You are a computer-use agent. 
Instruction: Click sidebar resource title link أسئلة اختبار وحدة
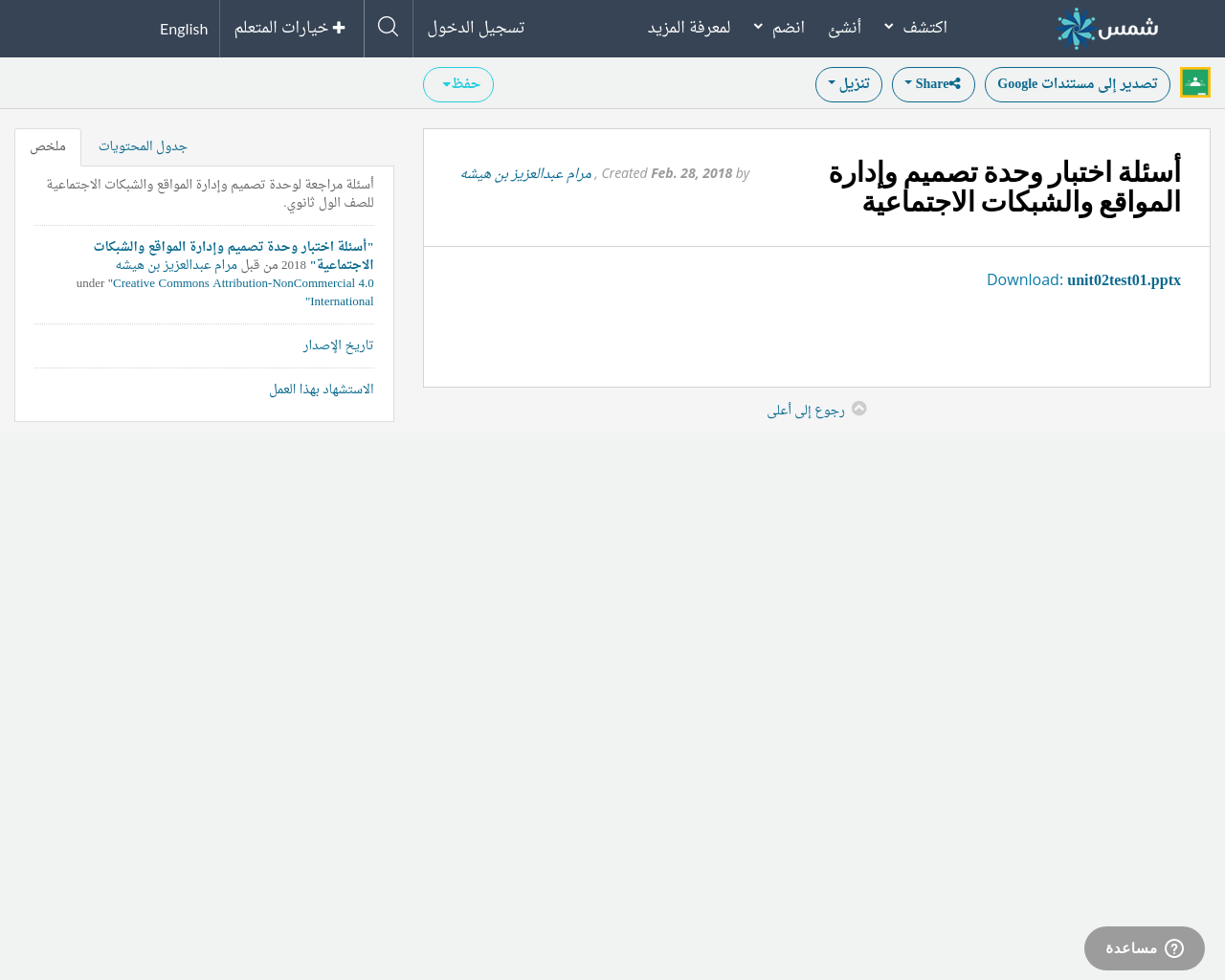tap(234, 256)
